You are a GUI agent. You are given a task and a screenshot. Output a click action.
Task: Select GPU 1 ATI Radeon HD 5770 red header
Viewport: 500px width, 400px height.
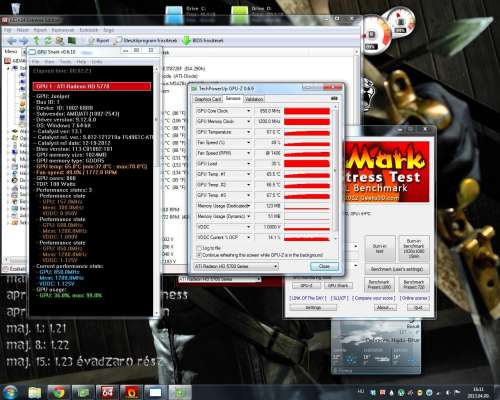[x=92, y=86]
